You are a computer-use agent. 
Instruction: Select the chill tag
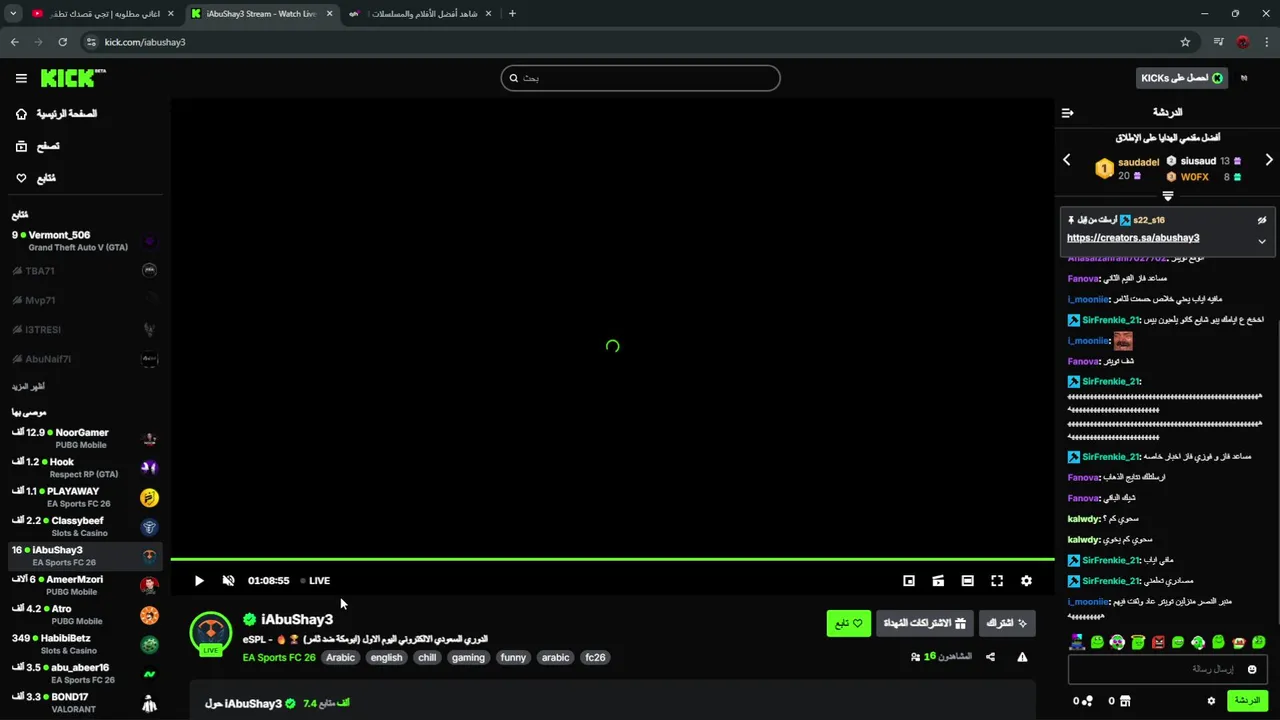pos(427,657)
